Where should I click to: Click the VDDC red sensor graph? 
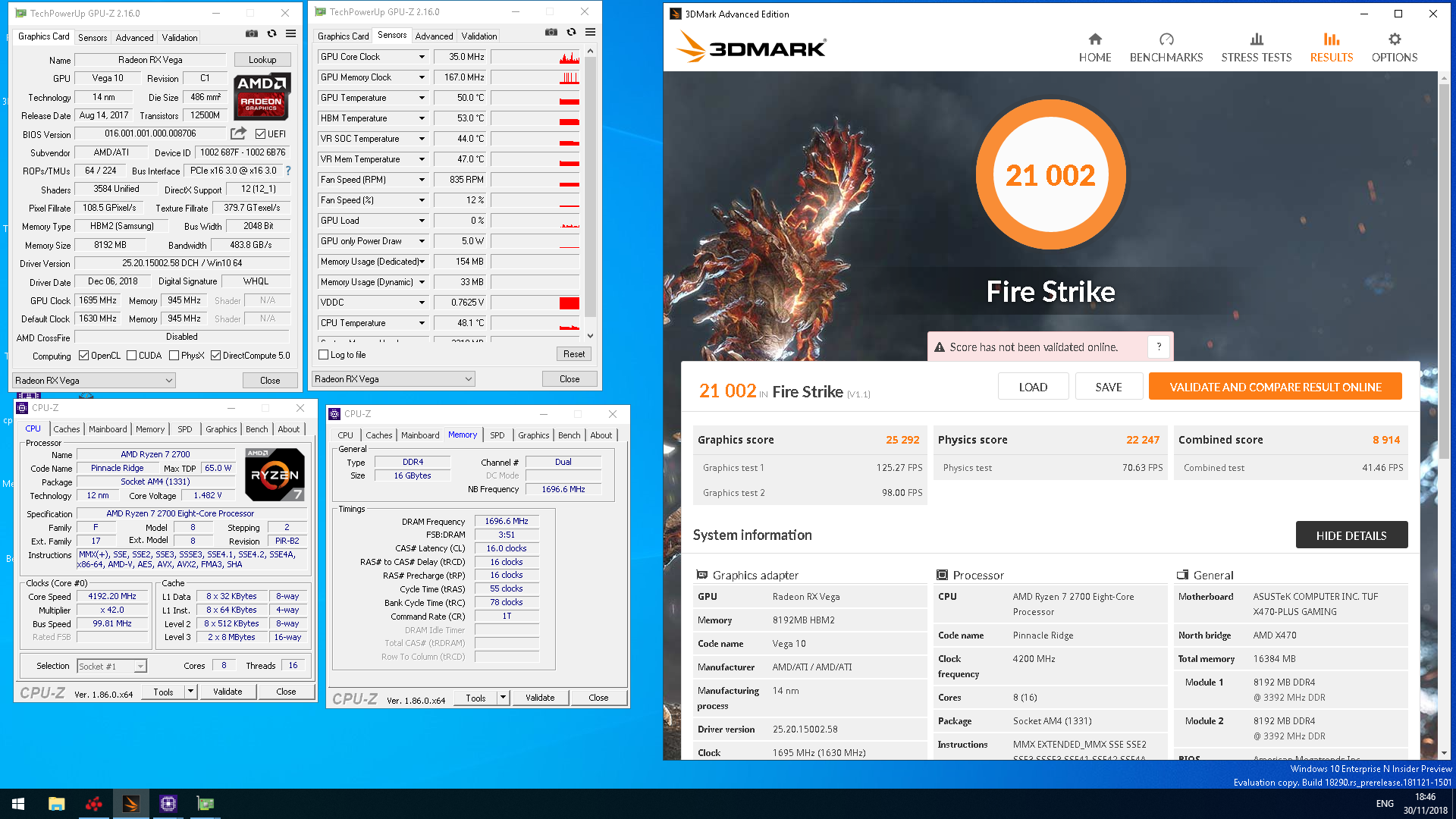click(535, 303)
